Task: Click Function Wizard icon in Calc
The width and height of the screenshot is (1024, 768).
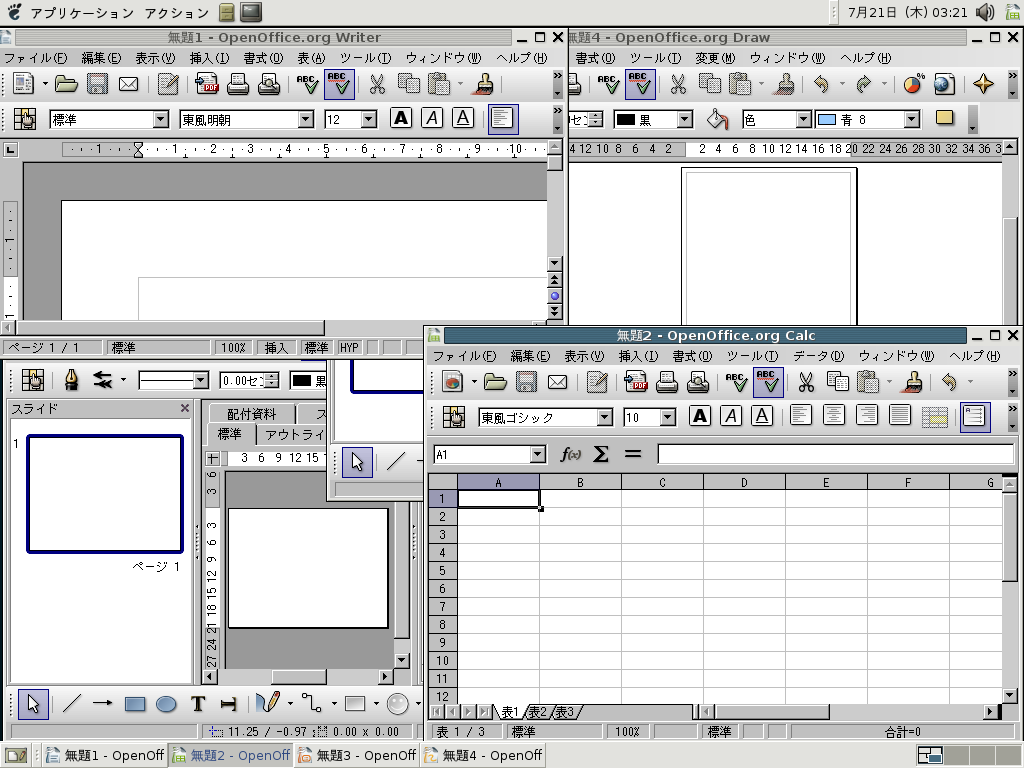Action: pyautogui.click(x=570, y=454)
